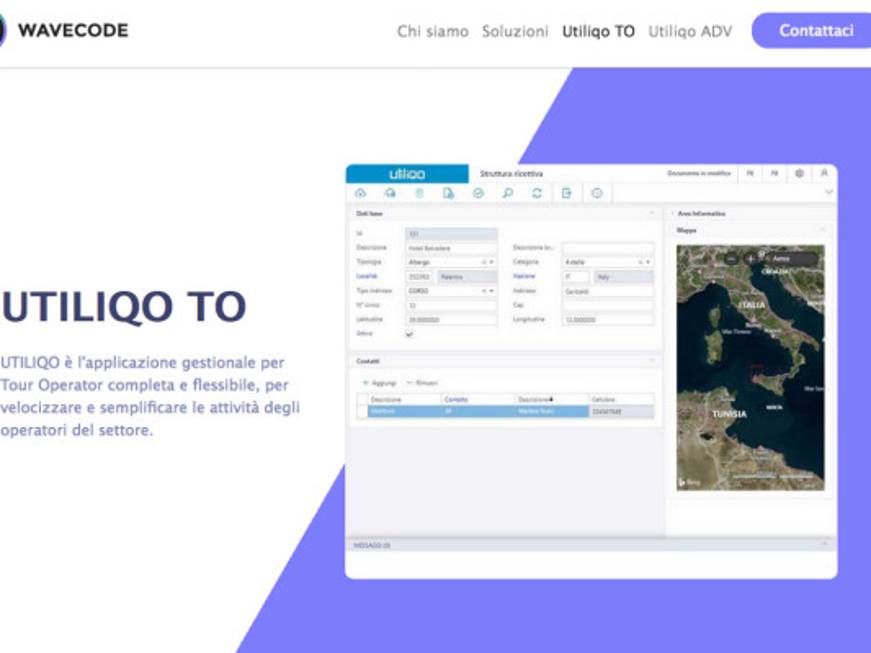Zoom out the map with minus button
871x653 pixels.
732,259
